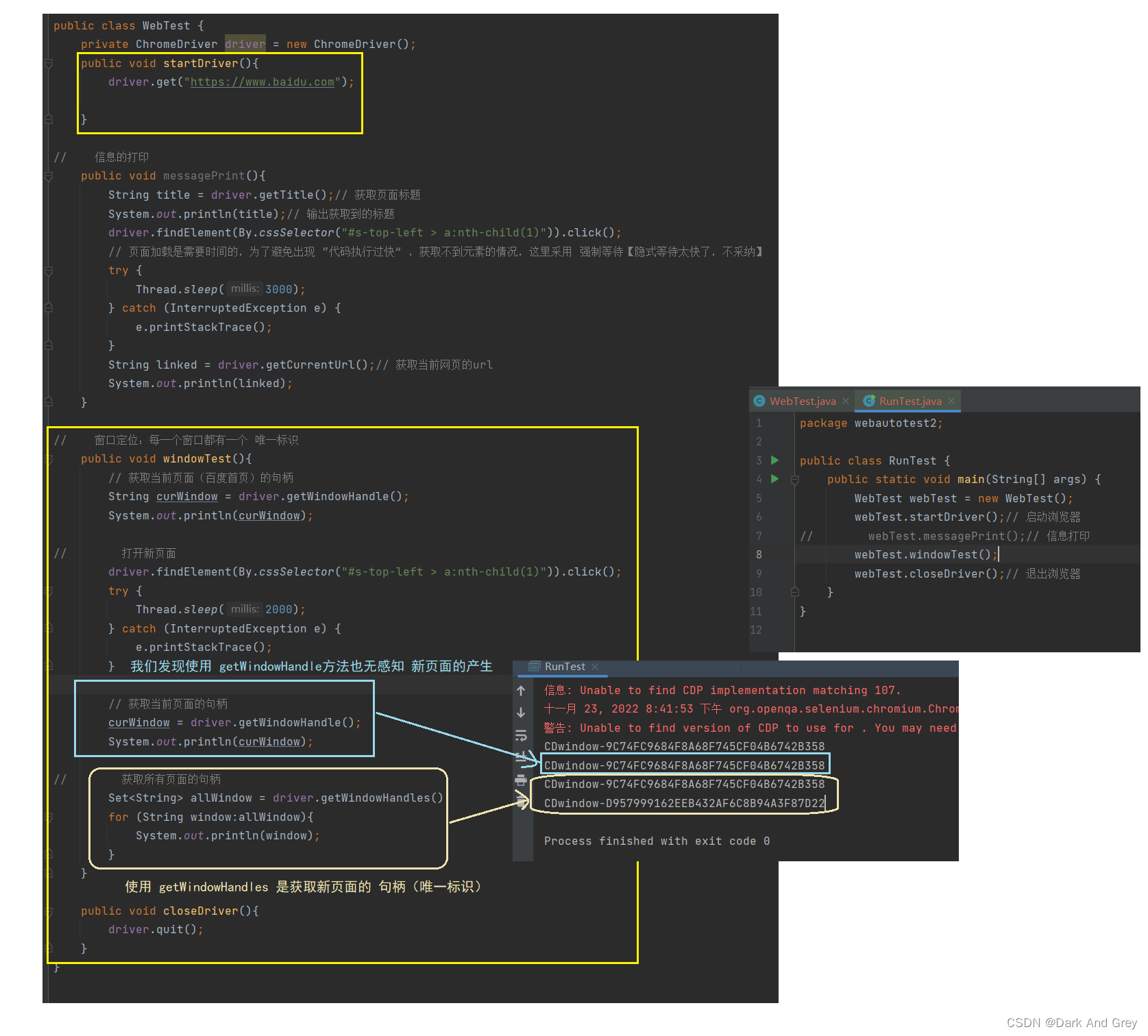Close the WebTest.java editor tab
The width and height of the screenshot is (1148, 1036).
point(846,401)
